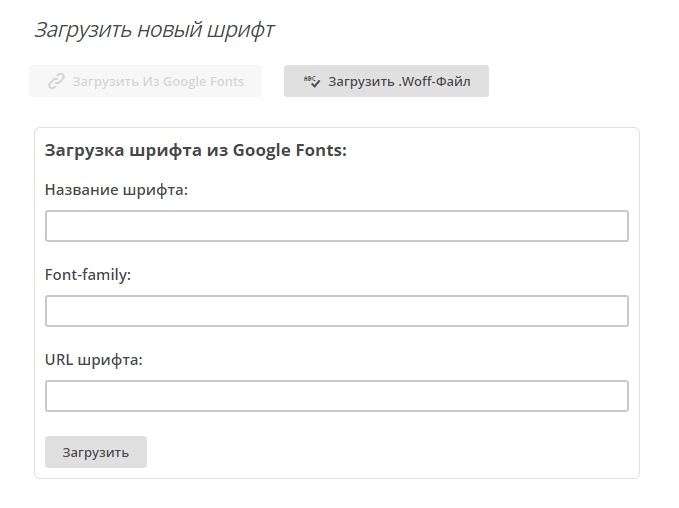Click the Загрузить новый шрифт page heading
Viewport: 679px width, 508px height.
(x=154, y=30)
